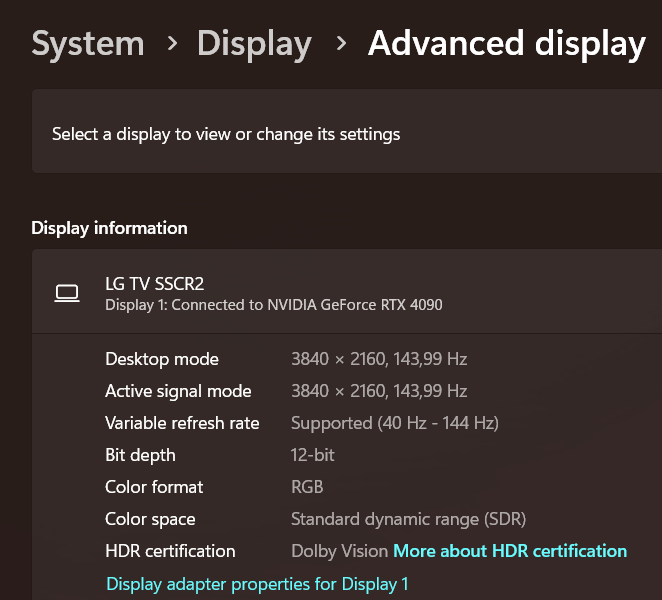Image resolution: width=662 pixels, height=600 pixels.
Task: Click the Advanced display breadcrumb title
Action: point(507,44)
